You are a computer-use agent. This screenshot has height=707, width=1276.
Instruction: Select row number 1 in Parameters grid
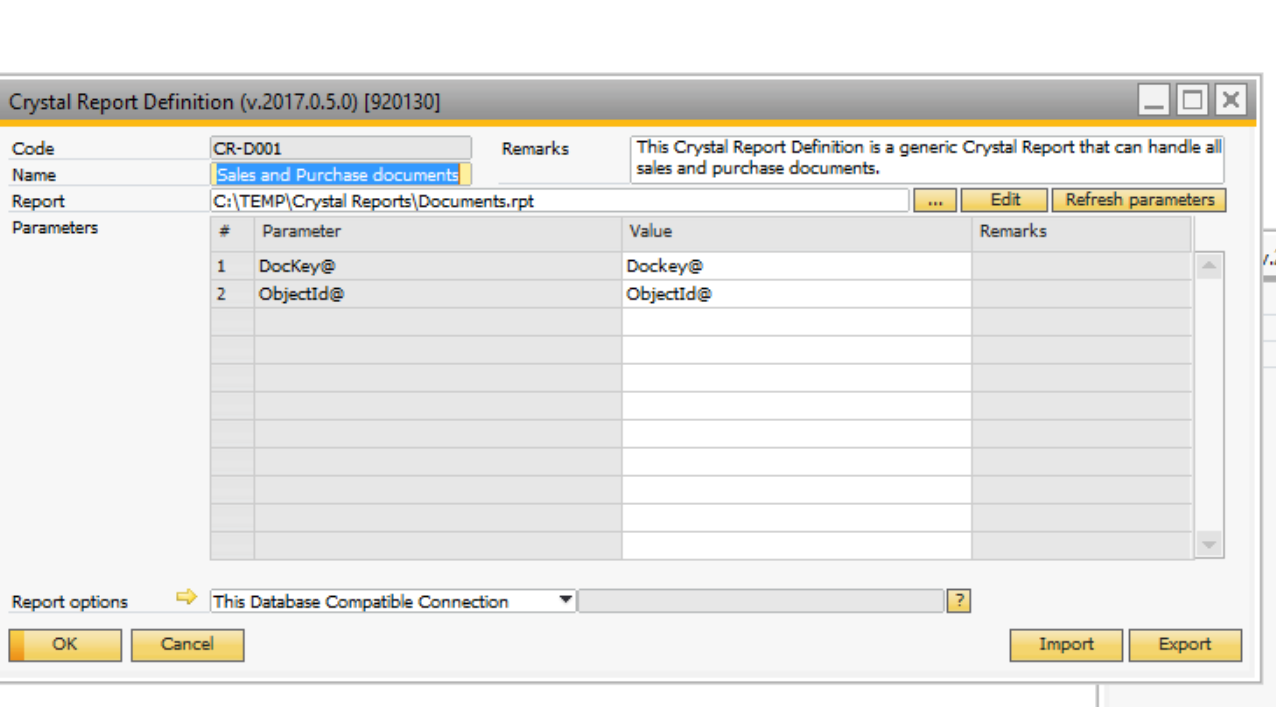point(232,266)
